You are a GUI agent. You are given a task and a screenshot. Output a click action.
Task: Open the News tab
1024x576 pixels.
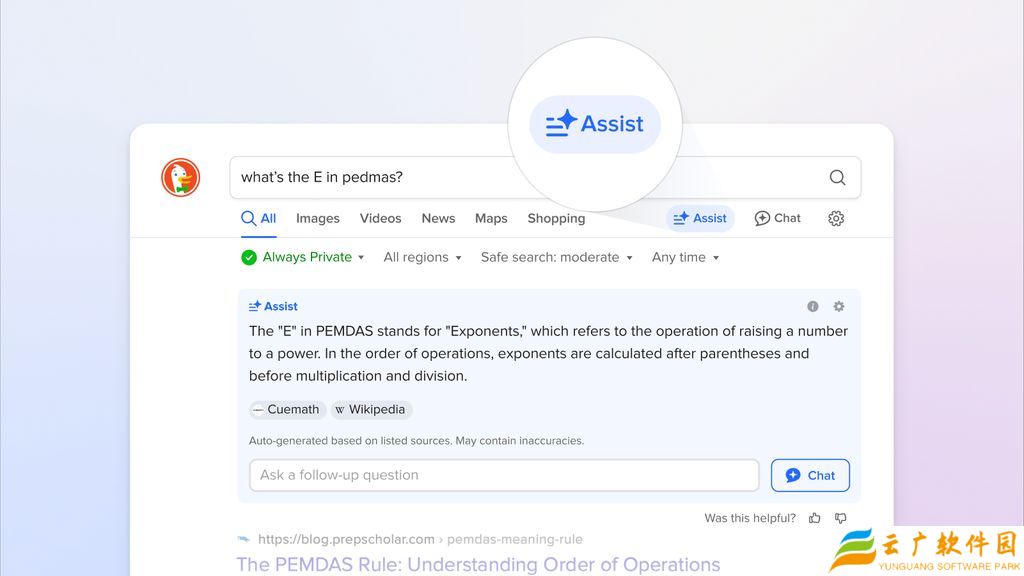coord(438,218)
